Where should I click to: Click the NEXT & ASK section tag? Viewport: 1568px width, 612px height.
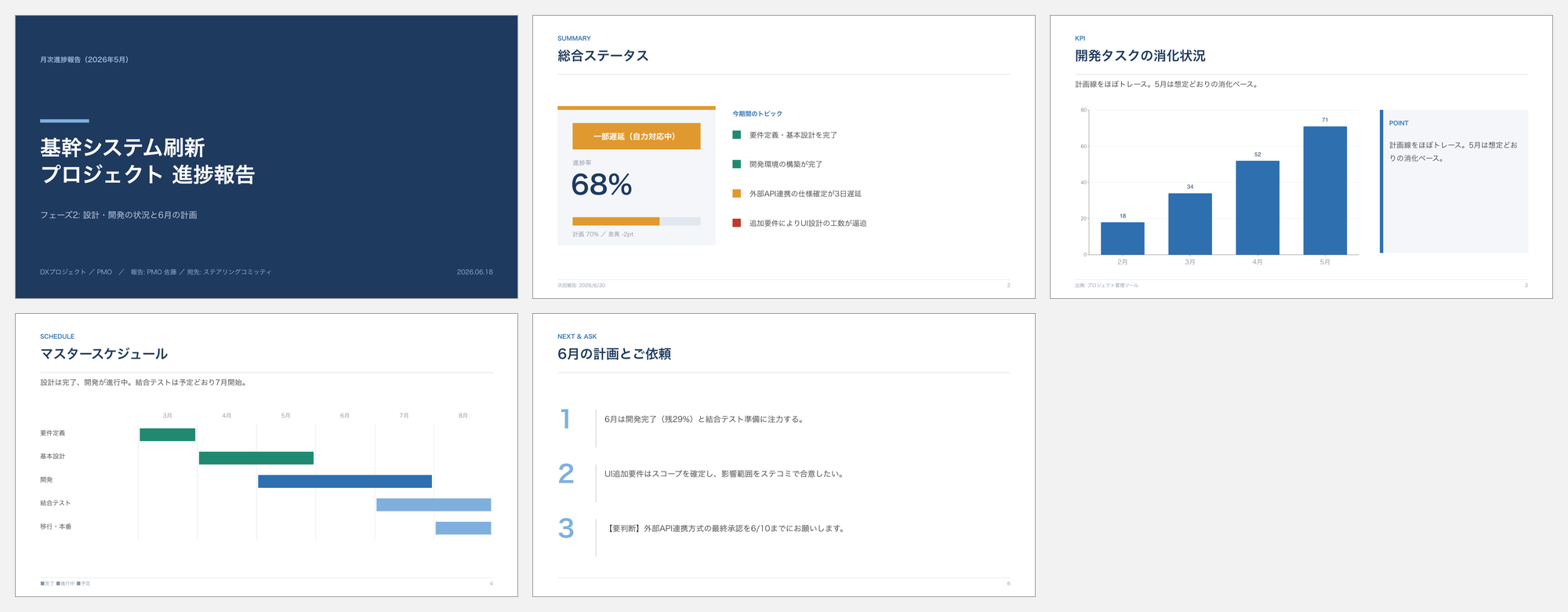[577, 337]
